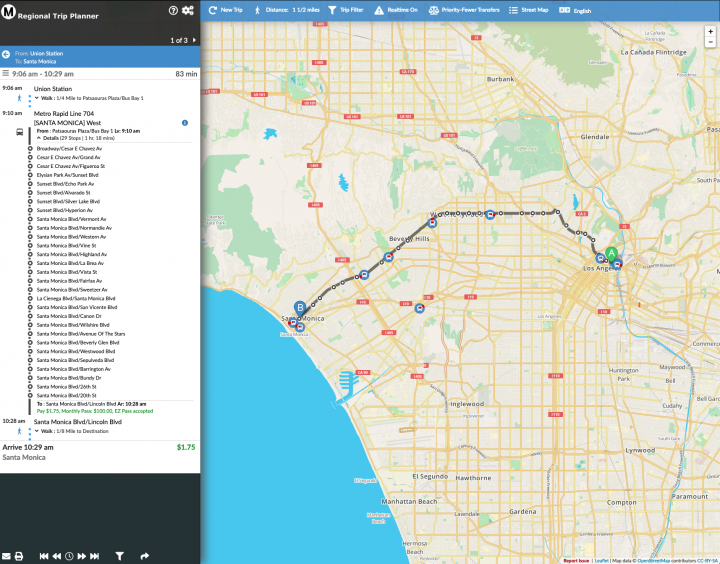720x564 pixels.
Task: Open the filter funnel in bottom bar
Action: click(x=119, y=556)
